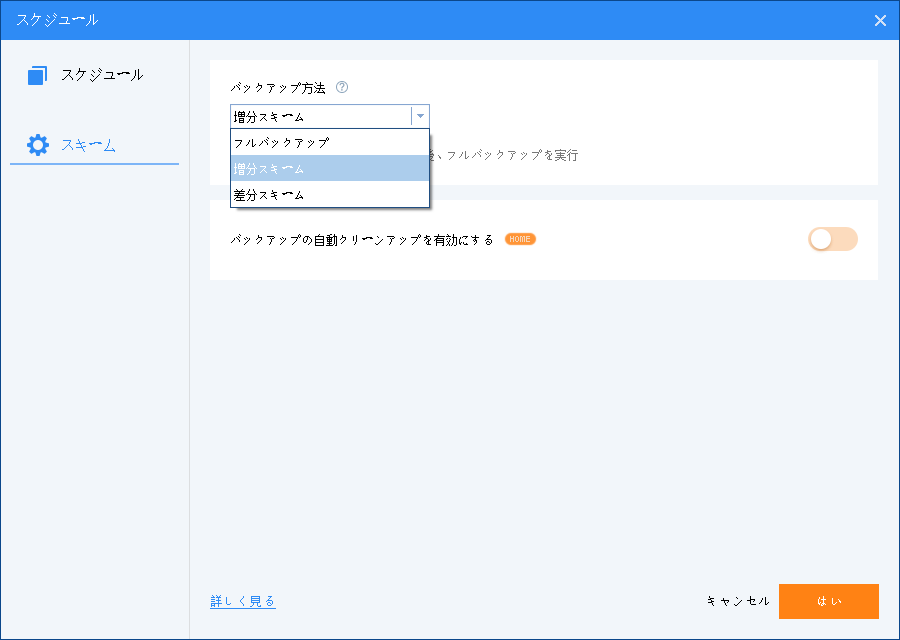
Task: Click the フルバックアップを実行 description text
Action: (512, 156)
